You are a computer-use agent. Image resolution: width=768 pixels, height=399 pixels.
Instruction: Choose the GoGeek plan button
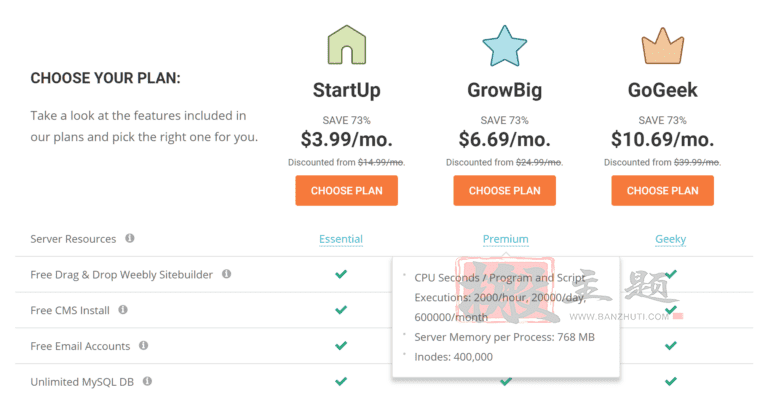[x=663, y=190]
